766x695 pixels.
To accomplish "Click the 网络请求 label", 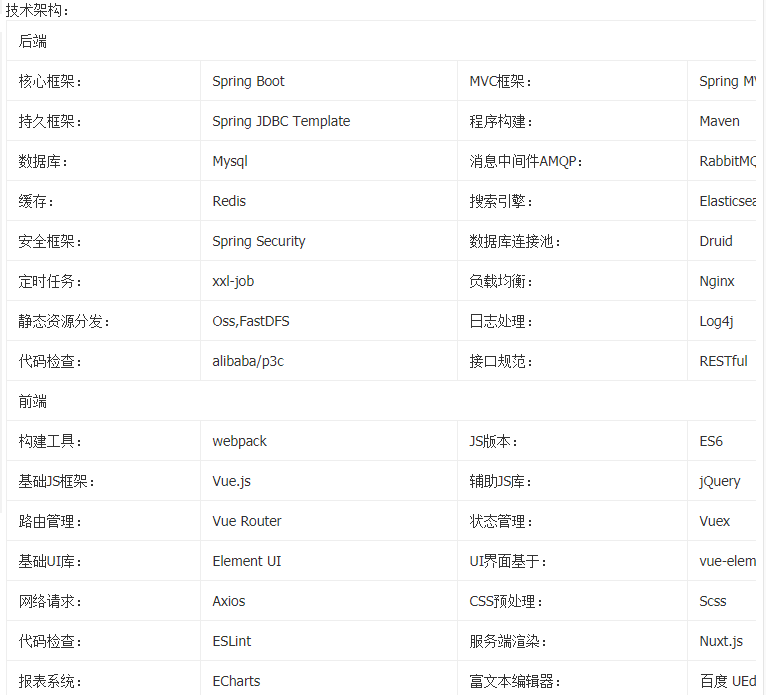I will (x=50, y=602).
